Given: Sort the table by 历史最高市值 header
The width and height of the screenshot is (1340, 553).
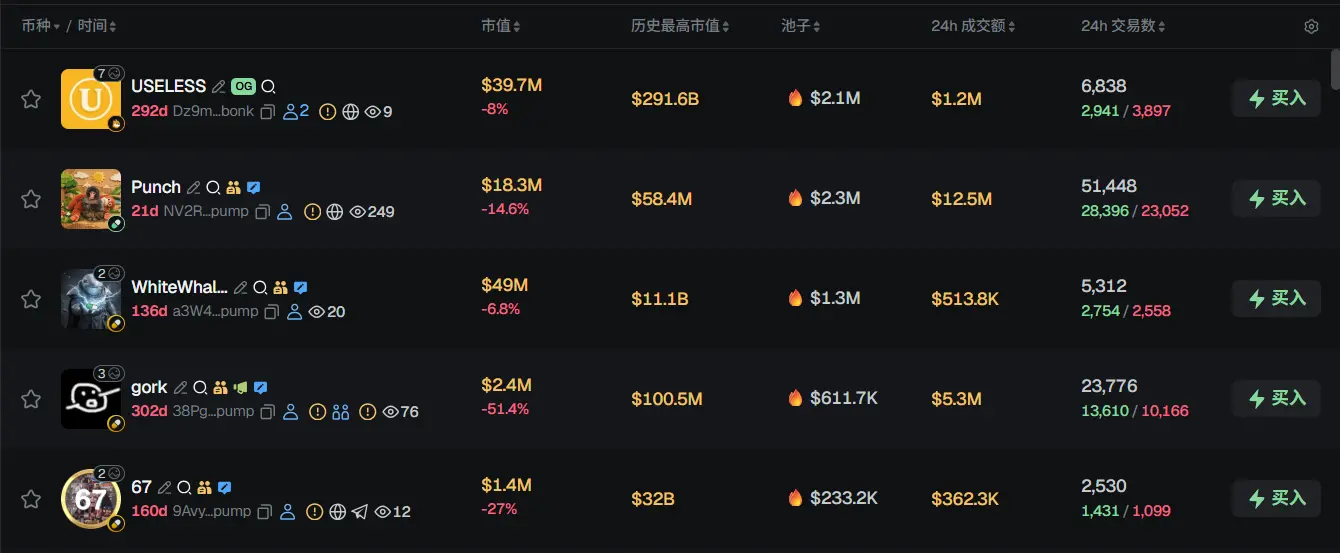Looking at the screenshot, I should [680, 26].
